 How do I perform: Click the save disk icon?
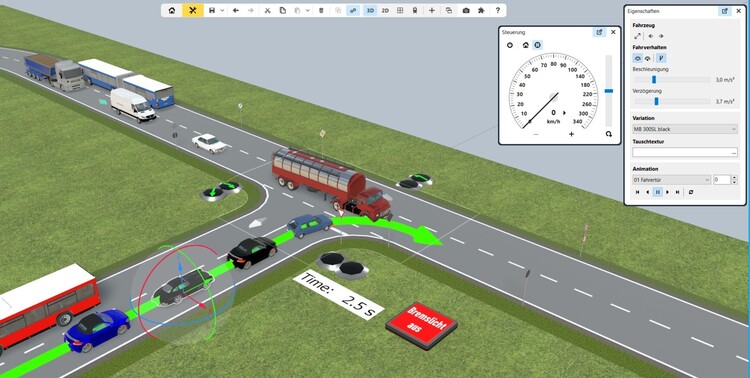point(212,11)
